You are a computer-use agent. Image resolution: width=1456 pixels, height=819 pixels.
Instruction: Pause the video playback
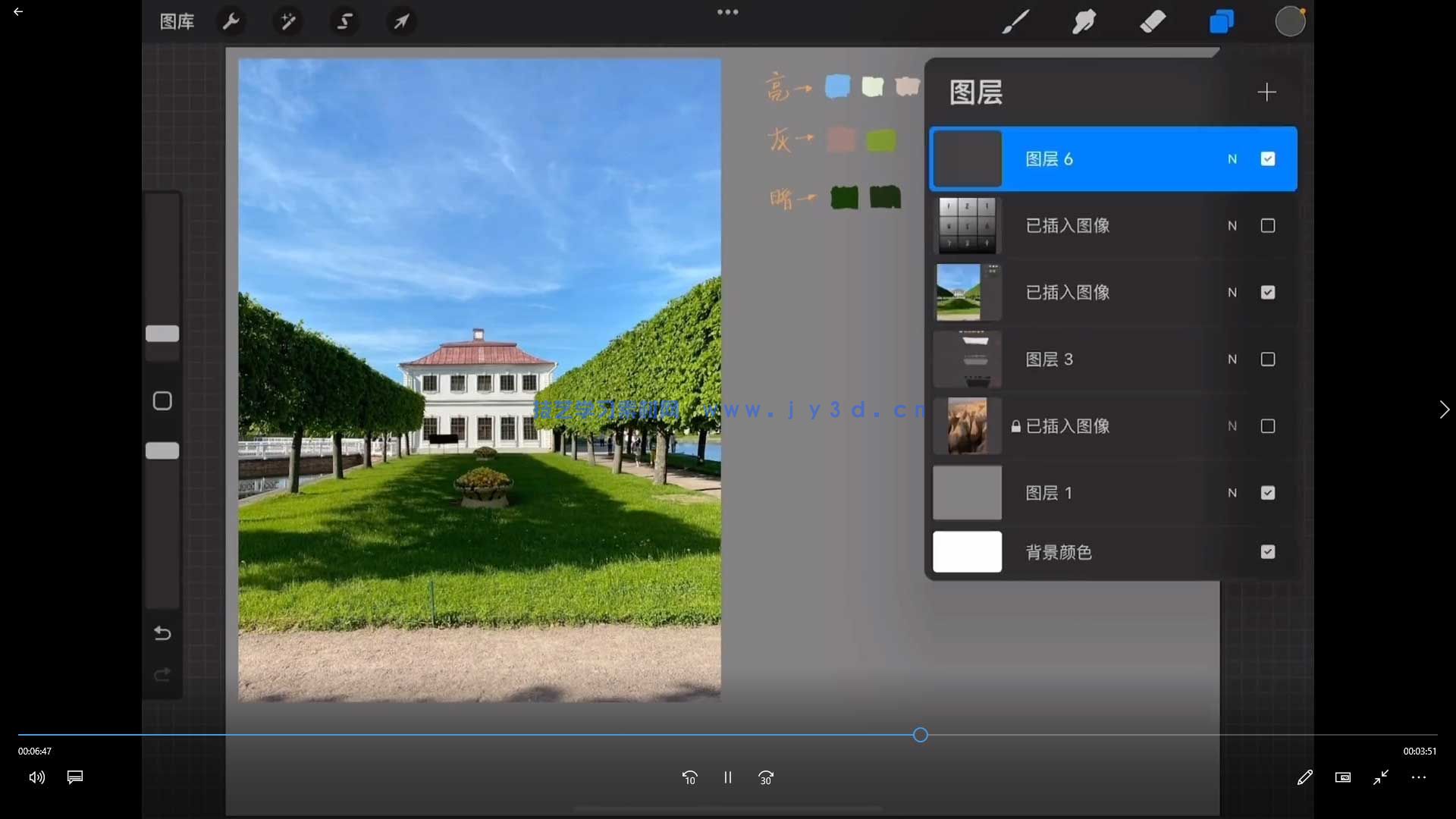(x=727, y=777)
